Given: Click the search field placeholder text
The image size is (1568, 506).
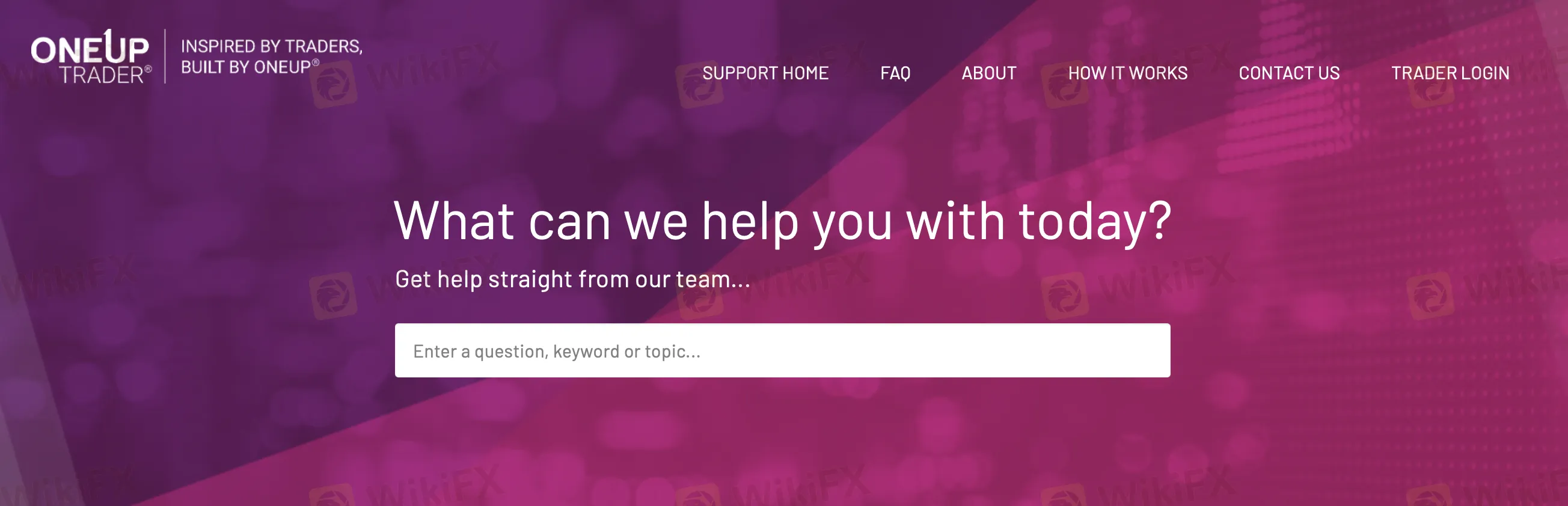Looking at the screenshot, I should click(556, 352).
